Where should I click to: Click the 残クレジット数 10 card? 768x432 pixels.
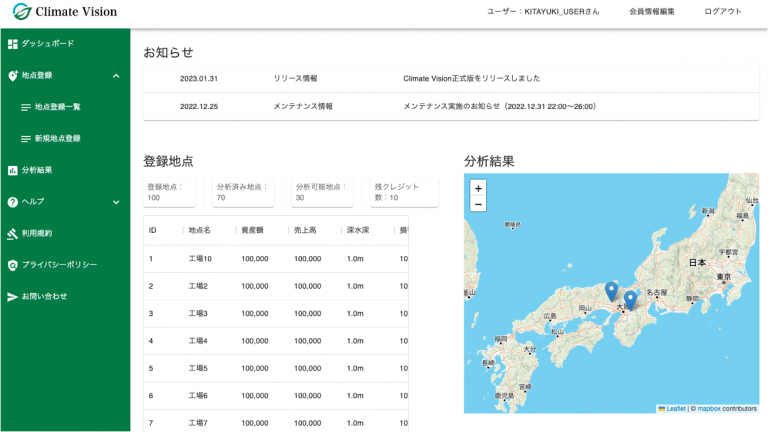[x=404, y=192]
